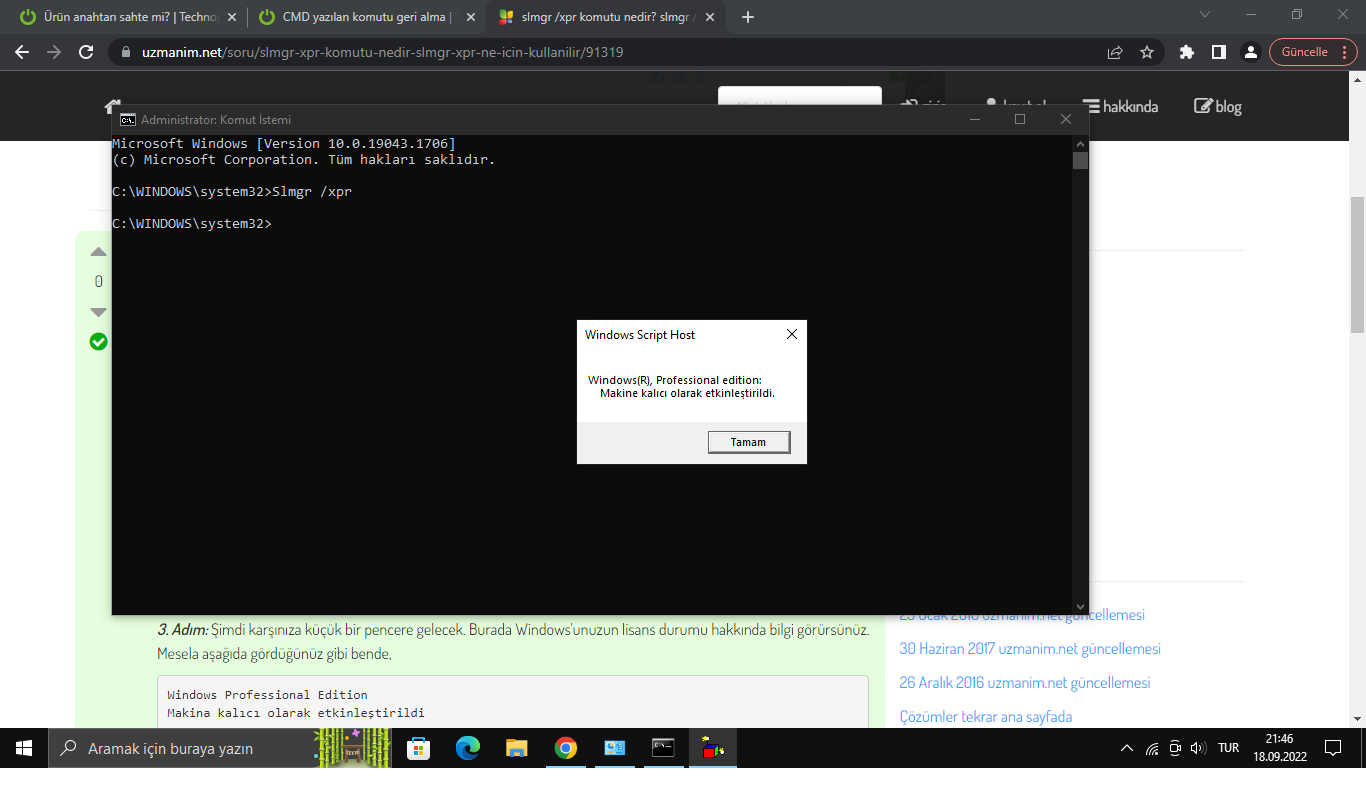Open 'Çözümler tekrar ana sayfada' link
Screen dimensions: 1366x786
(x=986, y=717)
